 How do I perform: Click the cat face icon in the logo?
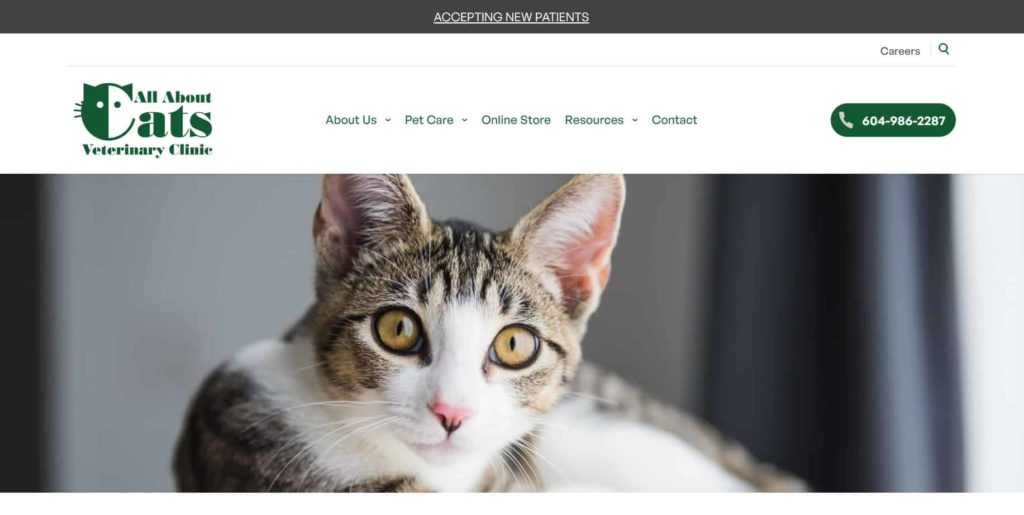point(103,111)
